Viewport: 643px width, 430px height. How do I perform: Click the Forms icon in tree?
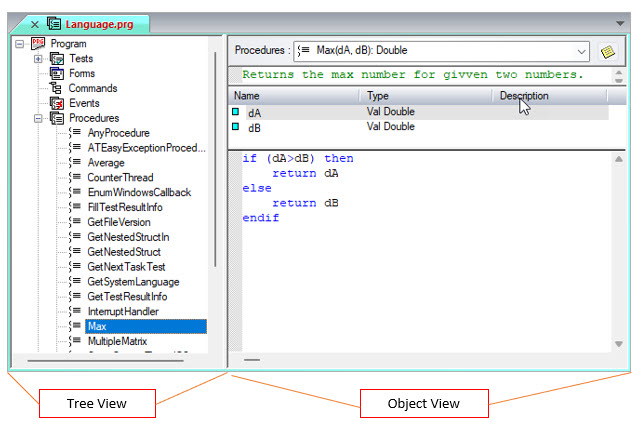[x=56, y=74]
